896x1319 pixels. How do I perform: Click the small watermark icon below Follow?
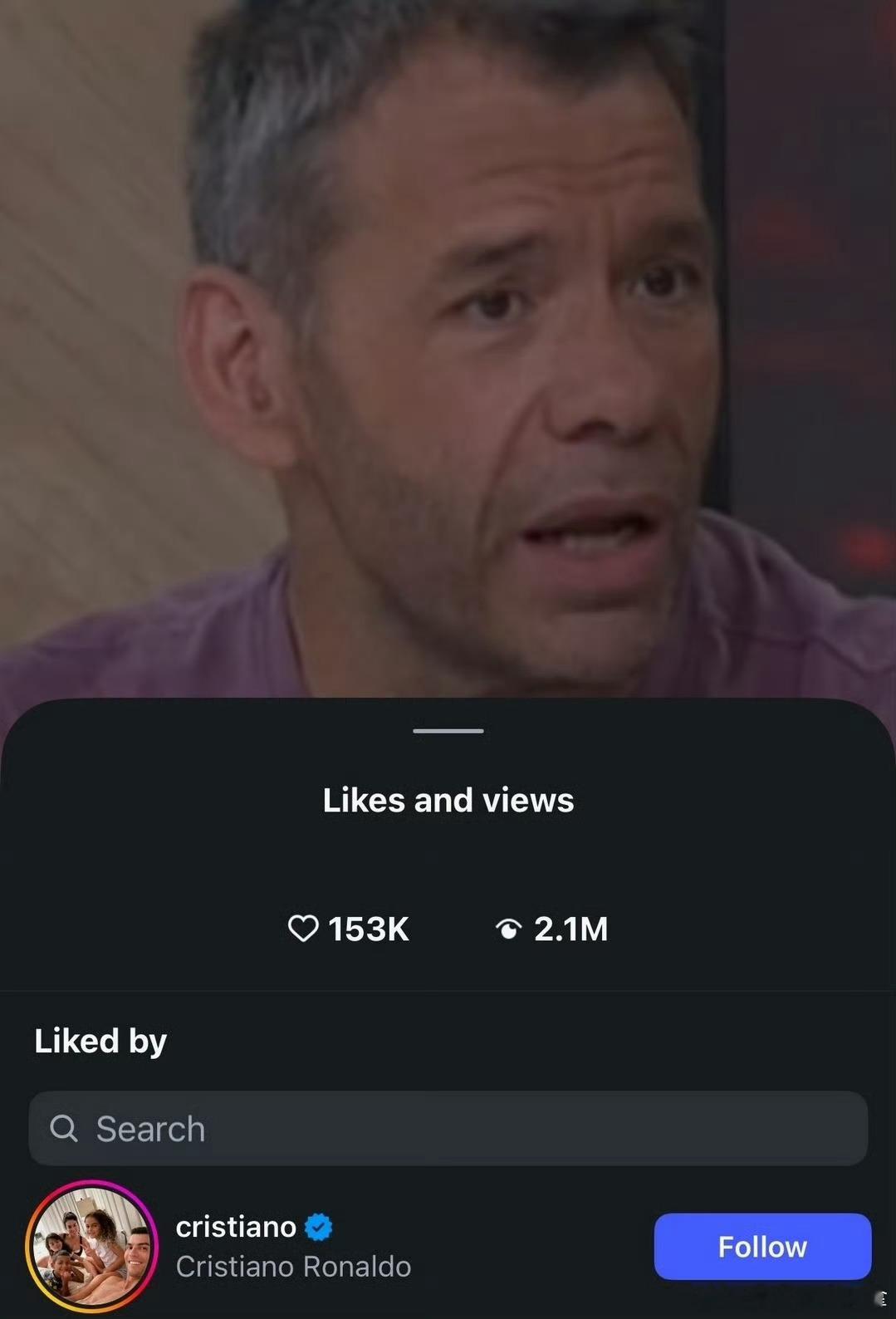click(x=880, y=1299)
